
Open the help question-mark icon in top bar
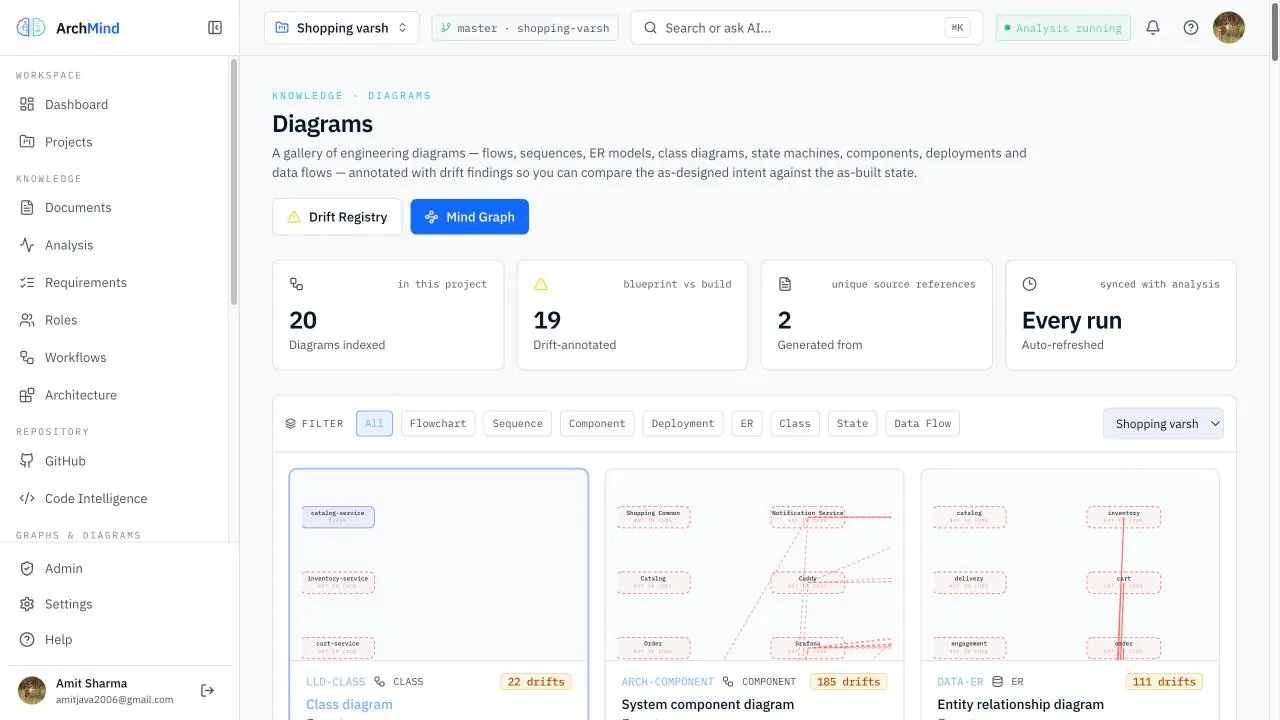(1191, 28)
